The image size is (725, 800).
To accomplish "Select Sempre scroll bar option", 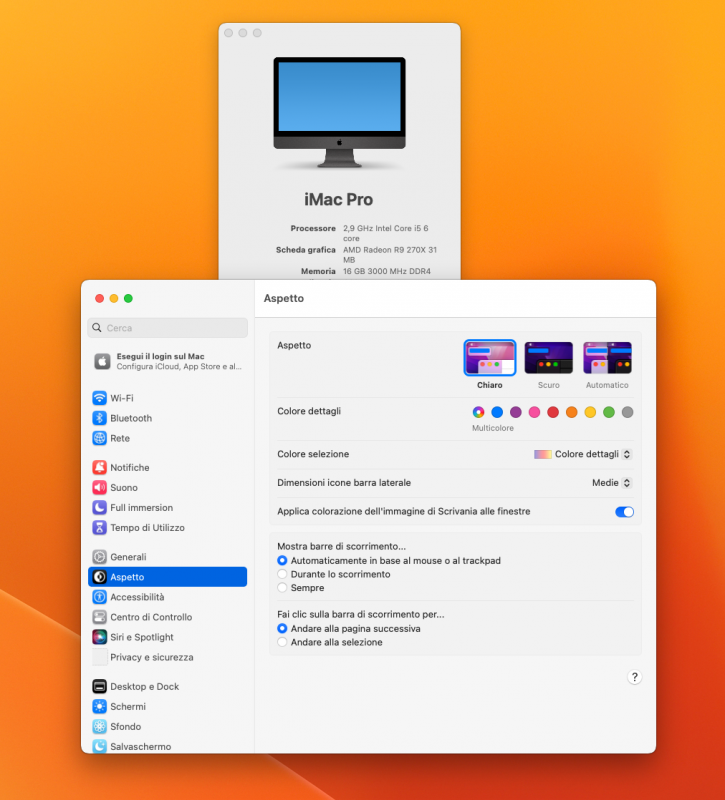I will 282,588.
